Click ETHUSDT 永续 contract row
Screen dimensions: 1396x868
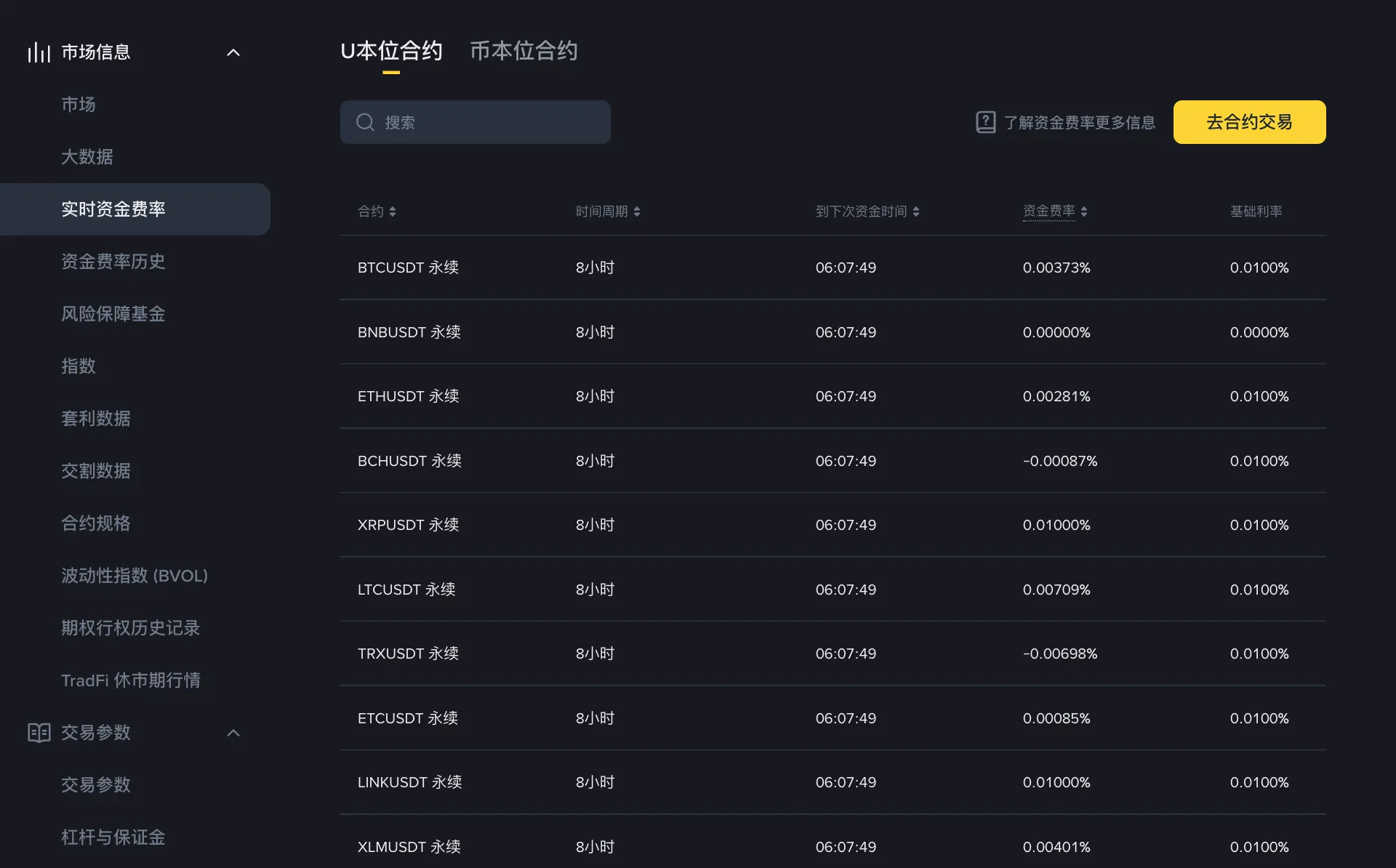click(x=833, y=396)
